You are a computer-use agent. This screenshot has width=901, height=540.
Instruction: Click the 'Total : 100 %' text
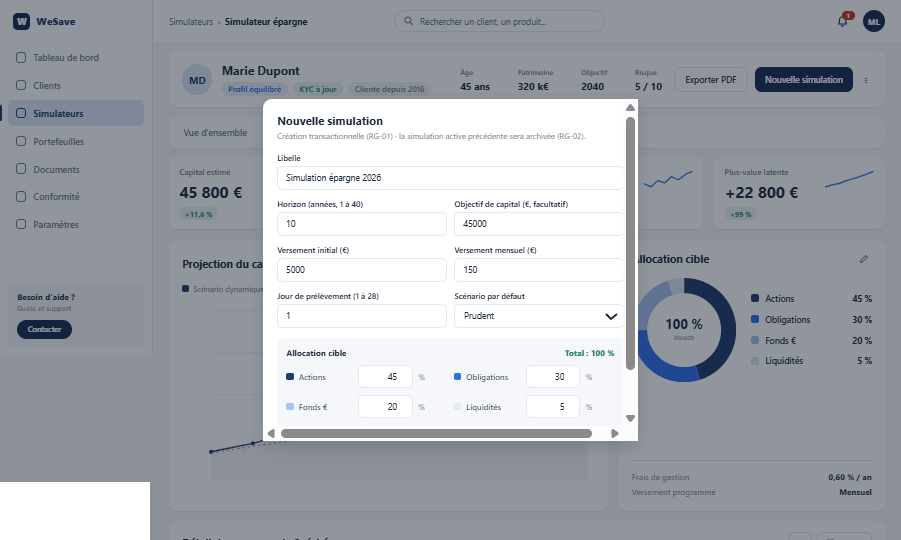[589, 353]
